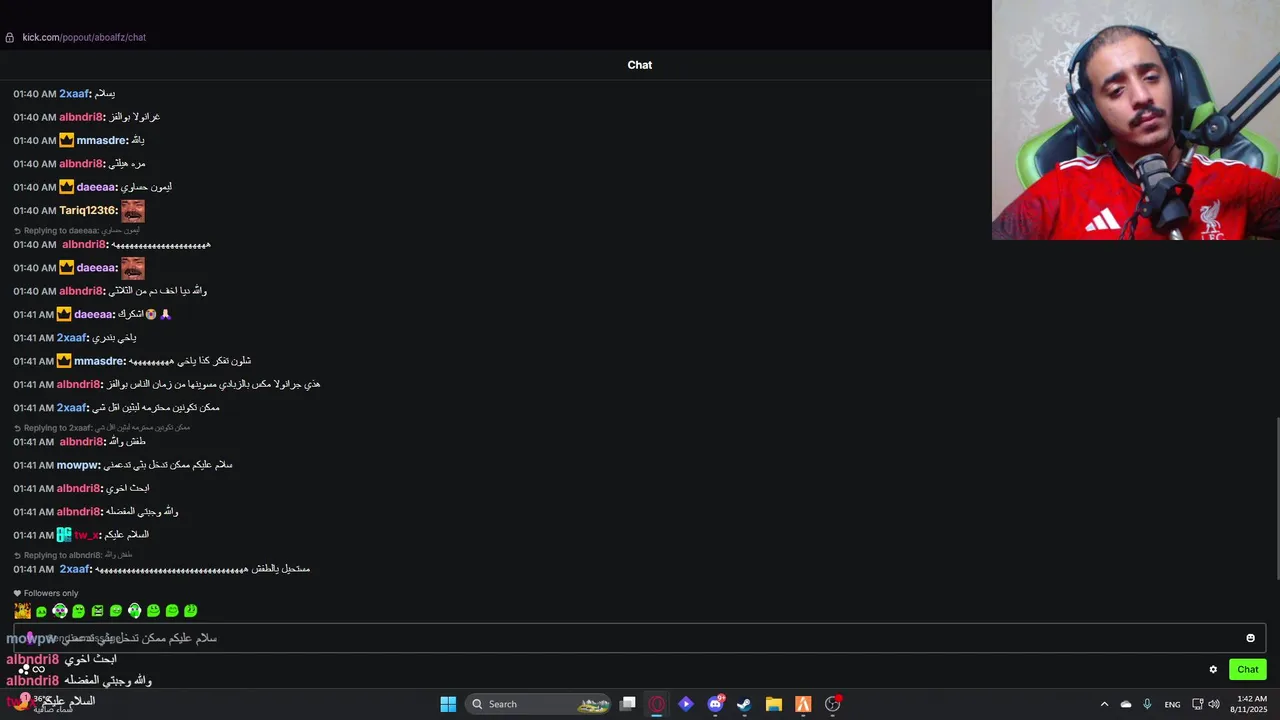Screen dimensions: 1280x720
Task: Open the orange app taskbar icon
Action: point(803,704)
